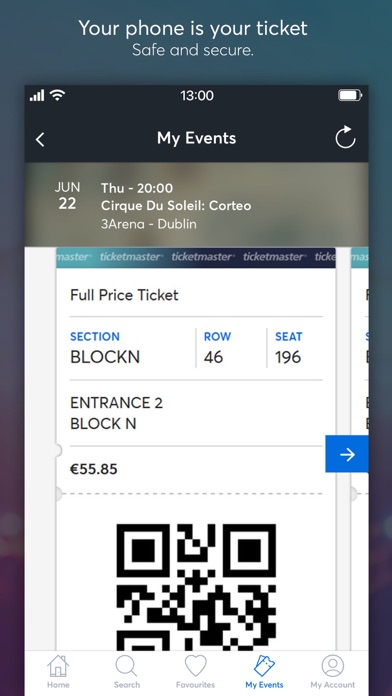
Task: Go to next ticket with blue arrow
Action: [347, 454]
